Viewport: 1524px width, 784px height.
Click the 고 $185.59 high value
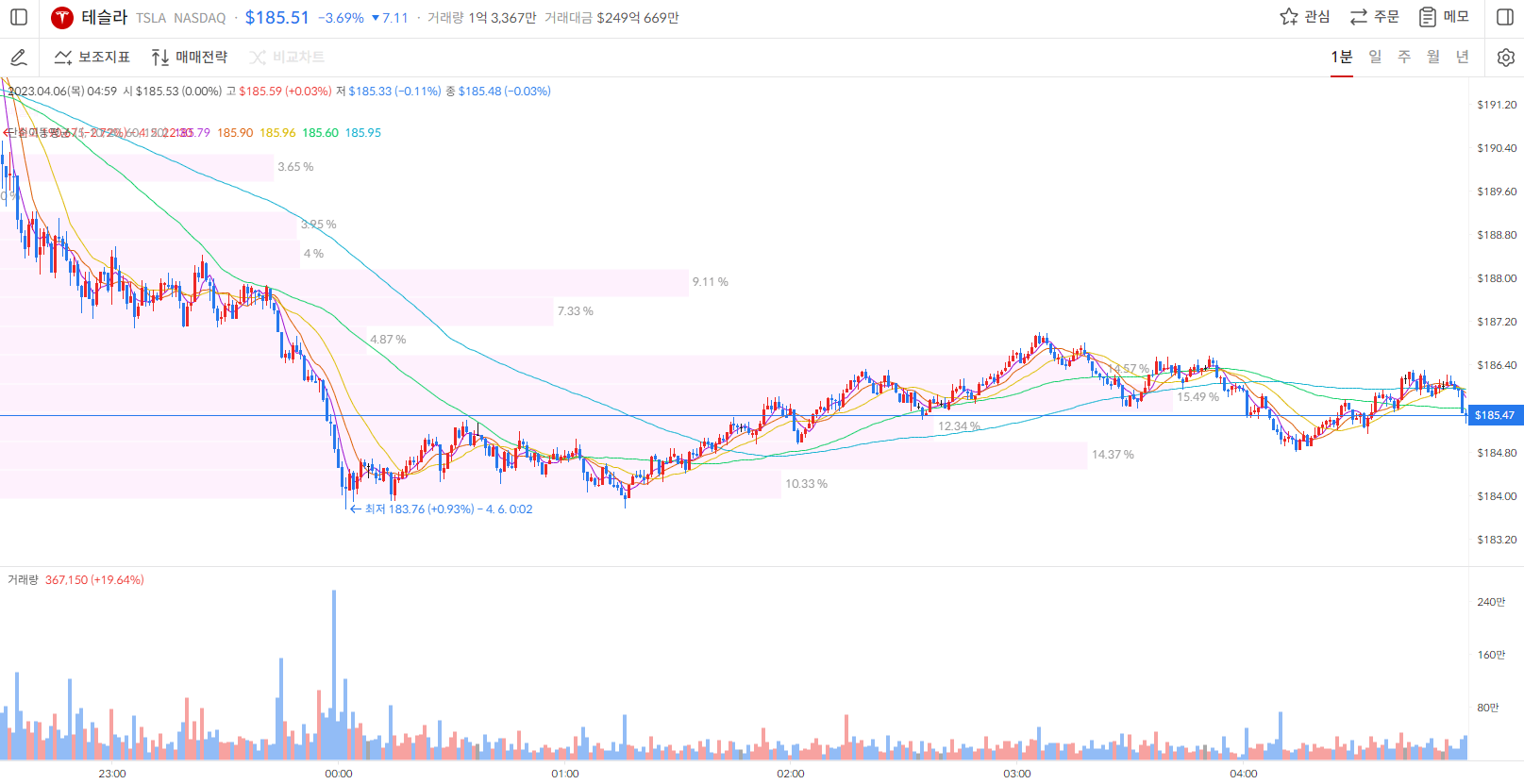pos(278,92)
